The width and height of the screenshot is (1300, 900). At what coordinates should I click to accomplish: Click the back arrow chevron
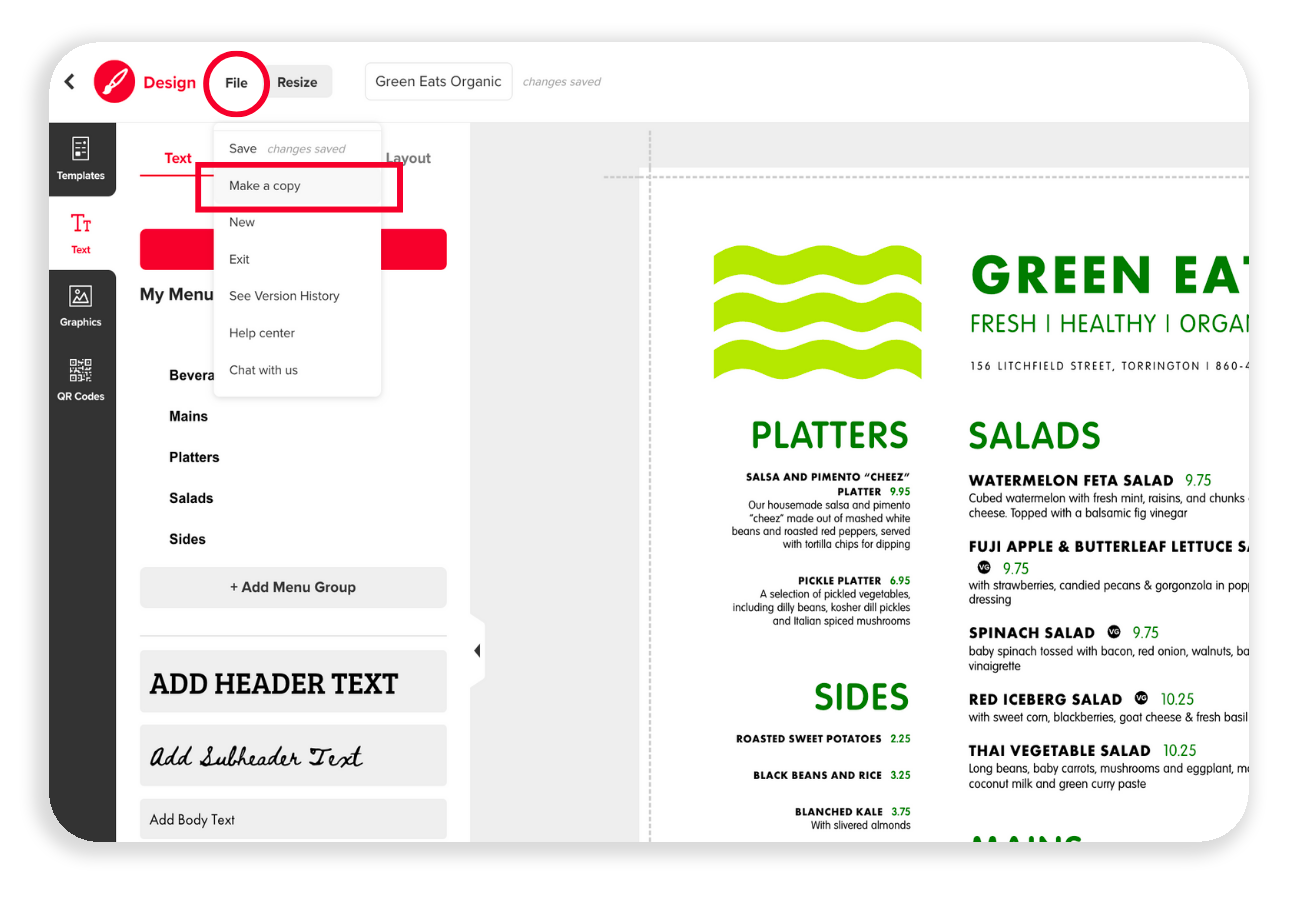[x=69, y=82]
